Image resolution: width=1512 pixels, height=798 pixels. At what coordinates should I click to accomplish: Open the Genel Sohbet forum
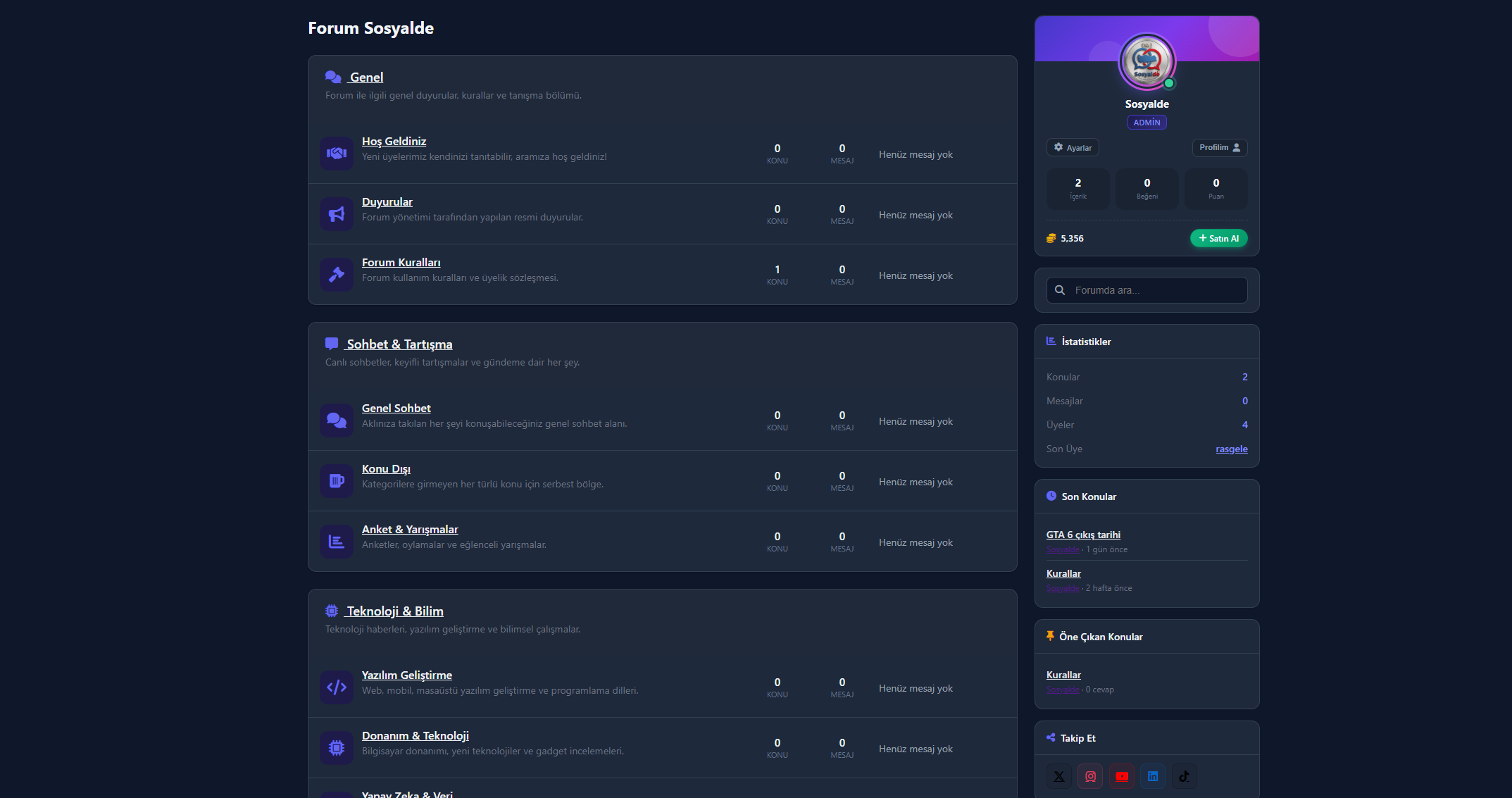(x=396, y=408)
